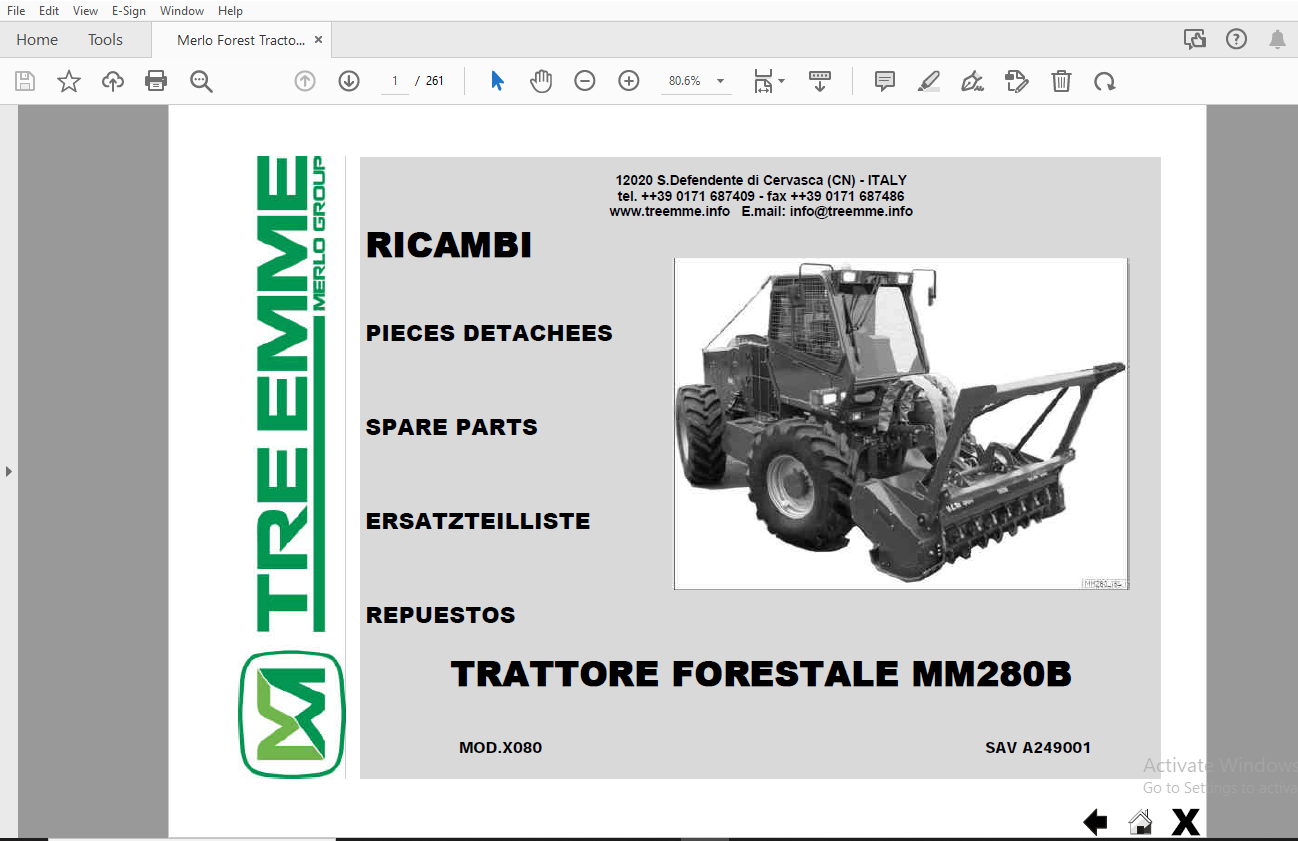Click the telephone and fax number line

(761, 196)
